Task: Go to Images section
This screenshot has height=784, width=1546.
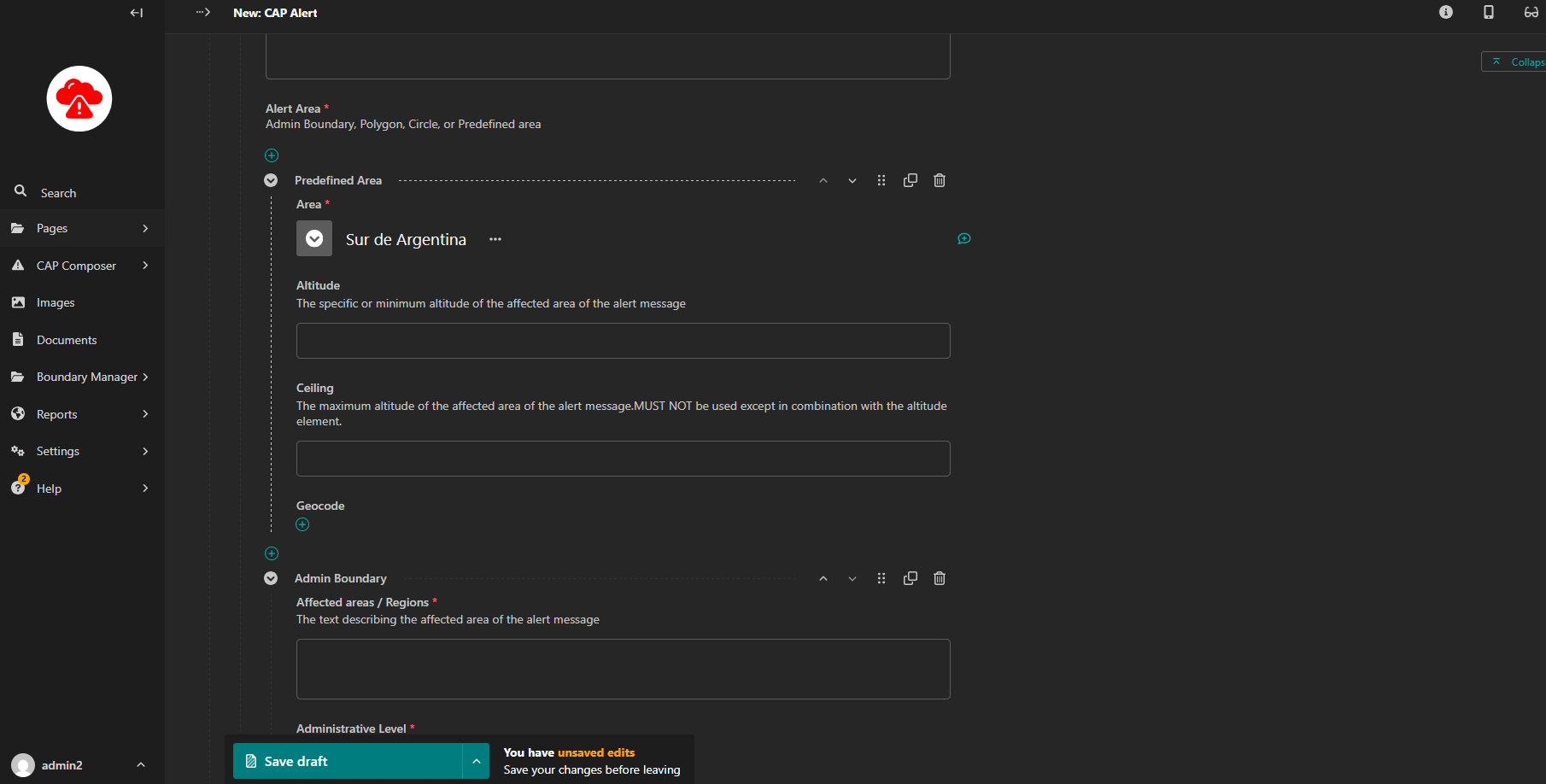Action: (82, 302)
